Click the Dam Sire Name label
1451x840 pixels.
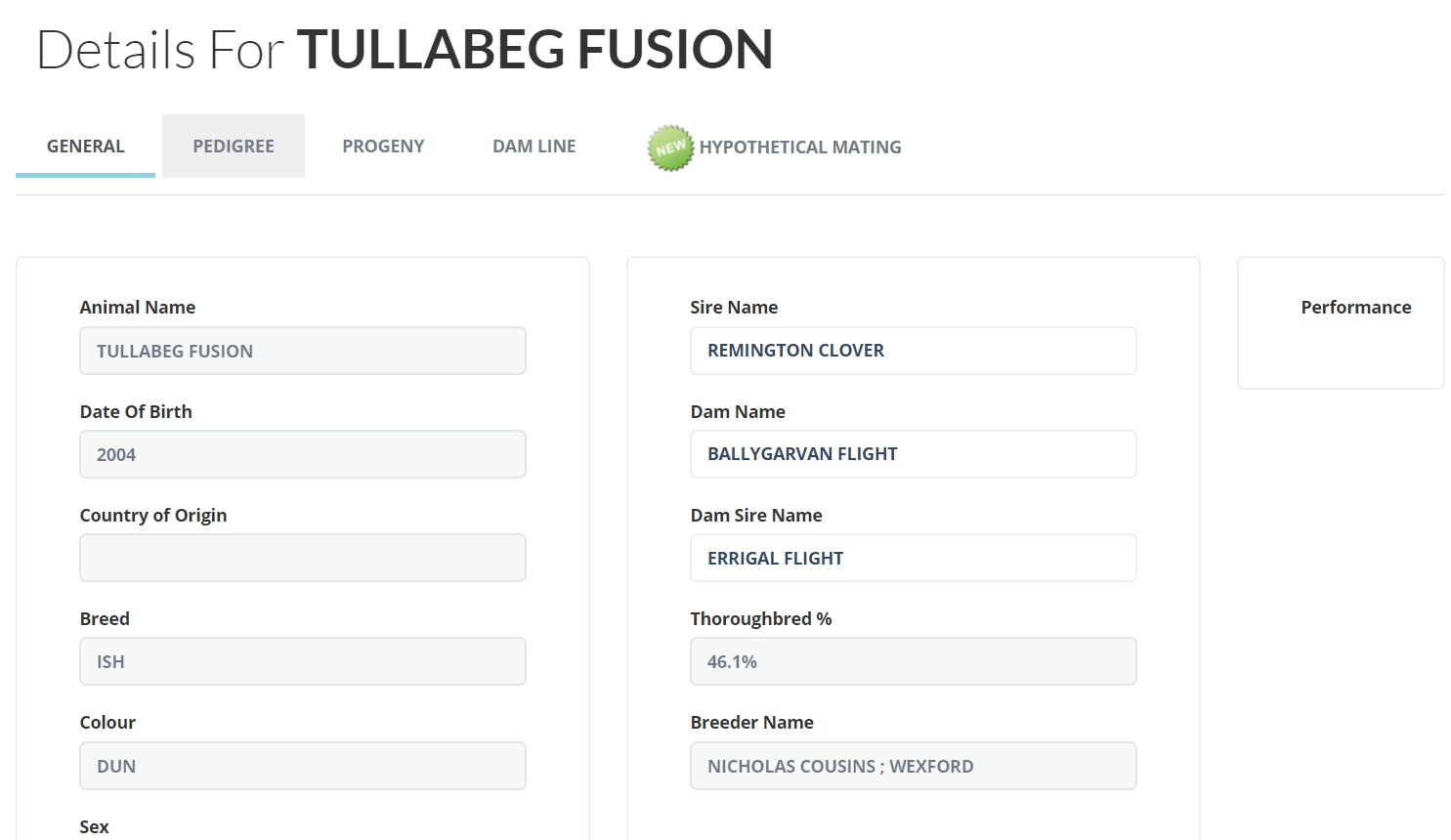755,516
